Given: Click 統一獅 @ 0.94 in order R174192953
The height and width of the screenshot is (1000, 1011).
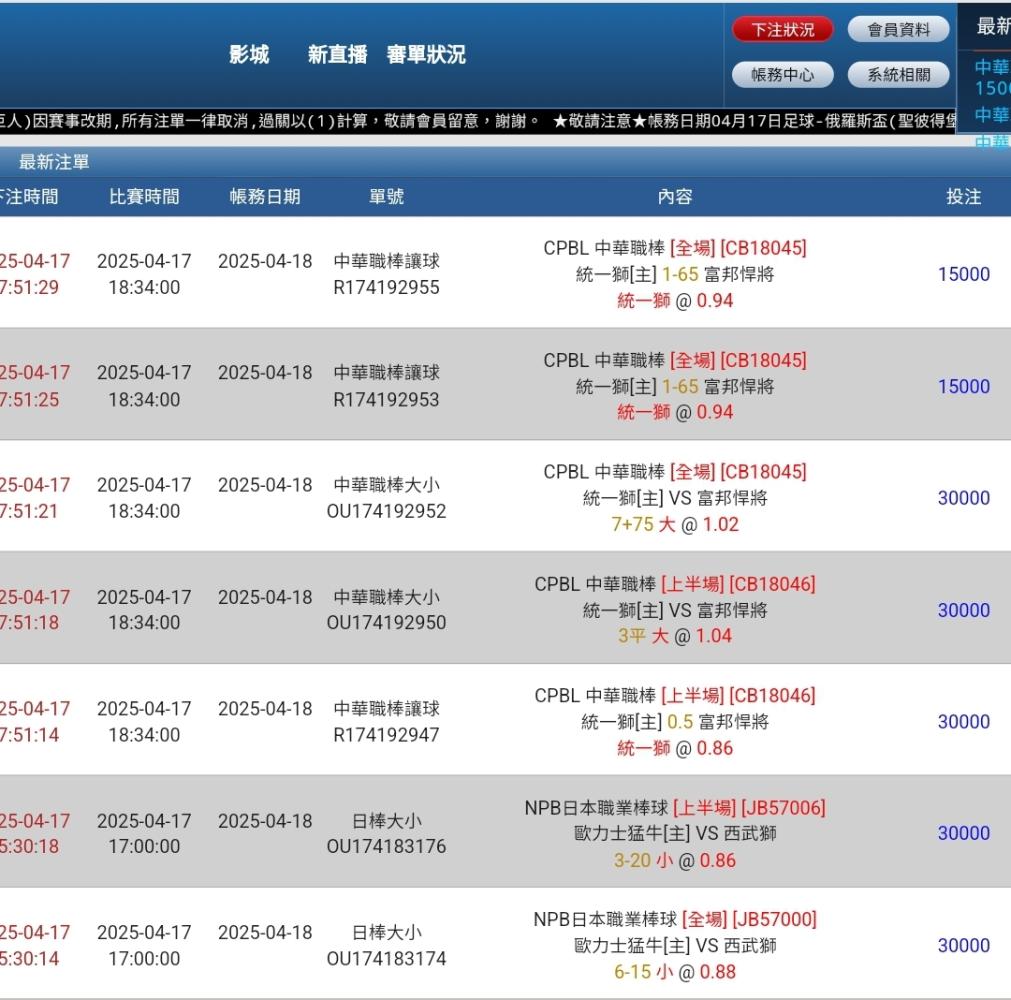Looking at the screenshot, I should click(674, 412).
